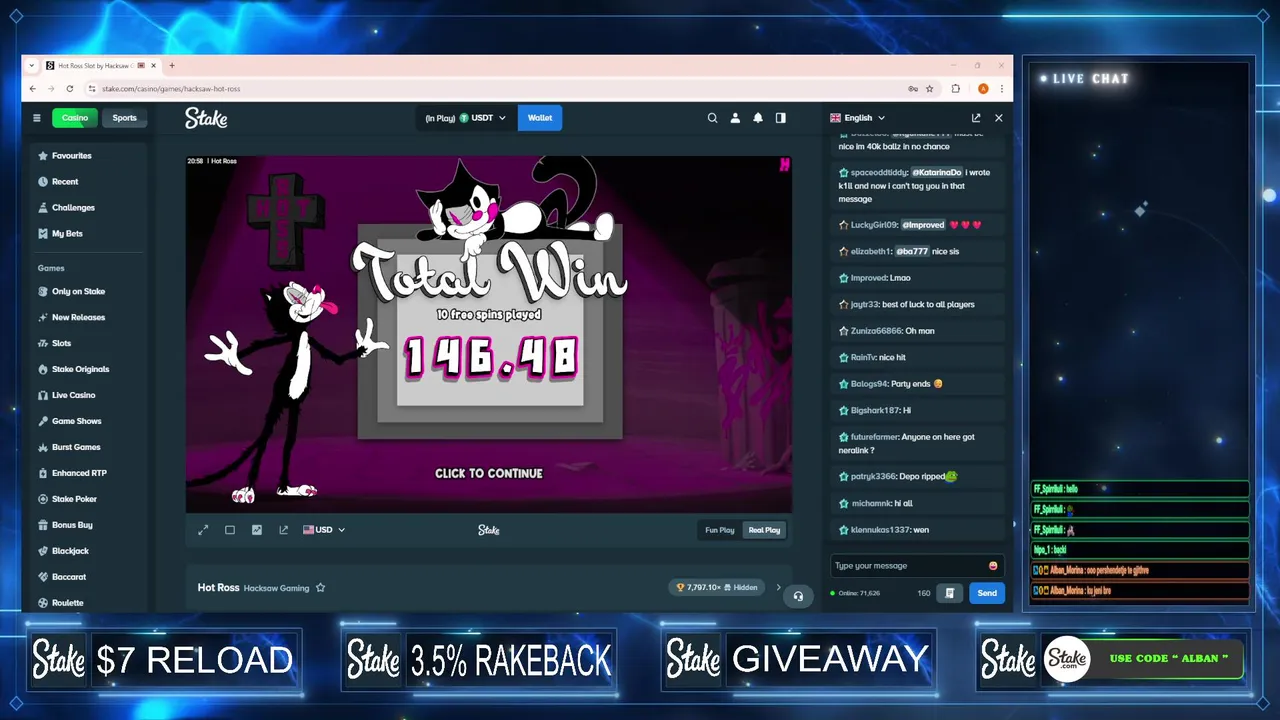
Task: Bookmark this page star icon
Action: [x=929, y=89]
